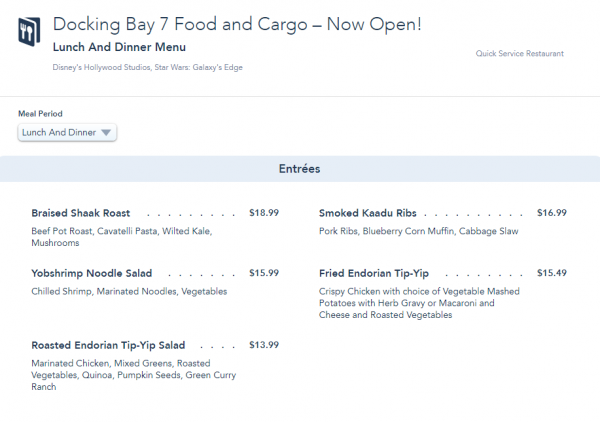
Task: Click the $13.99 price
Action: pos(264,345)
